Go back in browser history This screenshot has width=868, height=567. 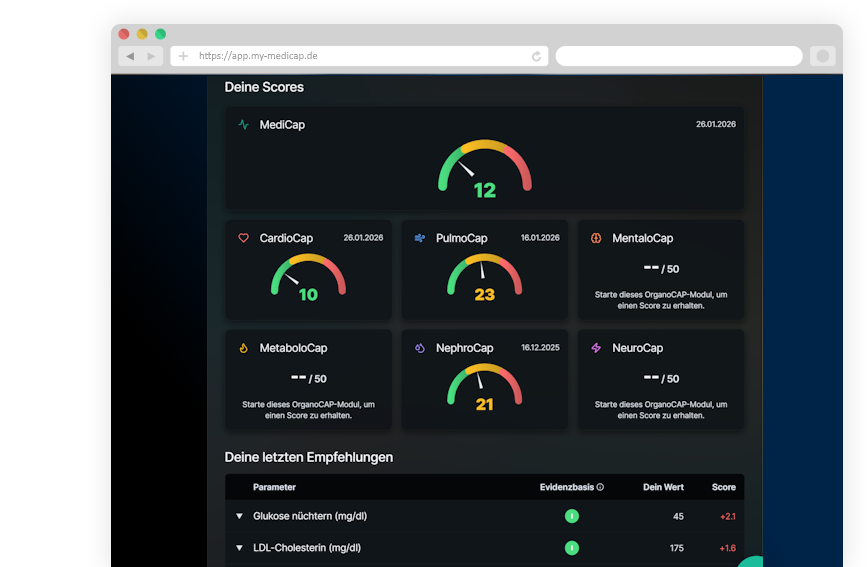(130, 56)
